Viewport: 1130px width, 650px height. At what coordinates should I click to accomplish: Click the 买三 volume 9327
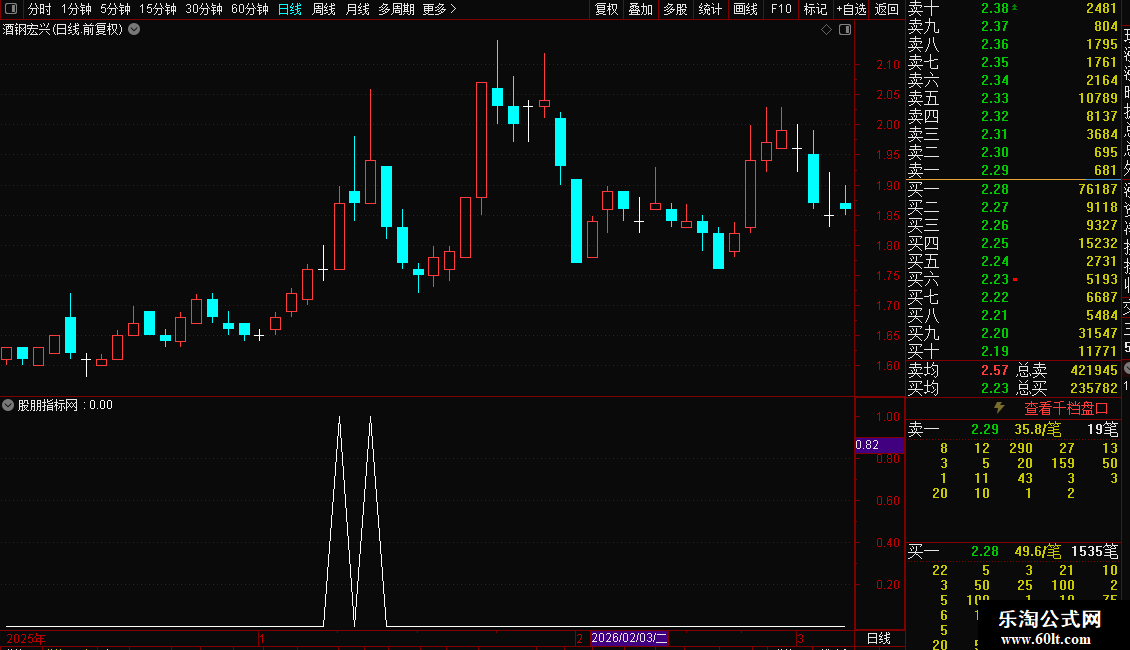point(1102,226)
